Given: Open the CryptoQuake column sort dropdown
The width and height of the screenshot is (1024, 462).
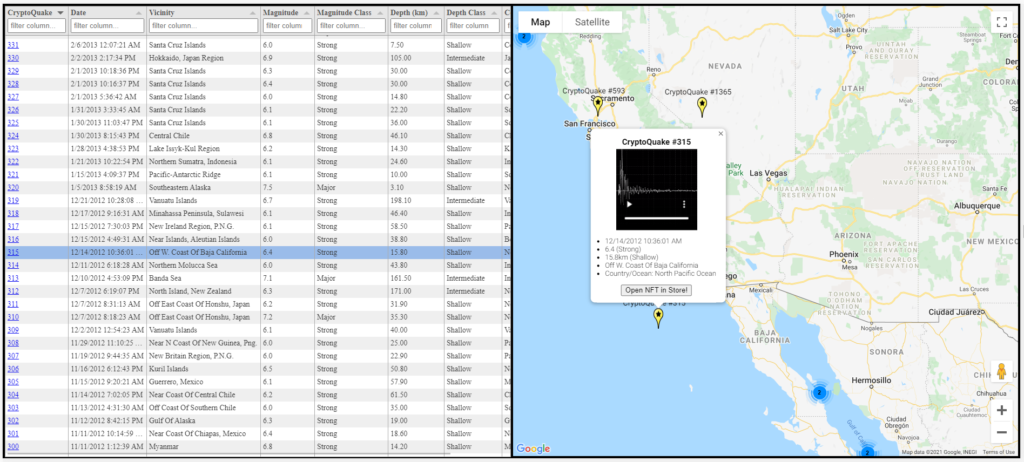Looking at the screenshot, I should click(x=61, y=13).
